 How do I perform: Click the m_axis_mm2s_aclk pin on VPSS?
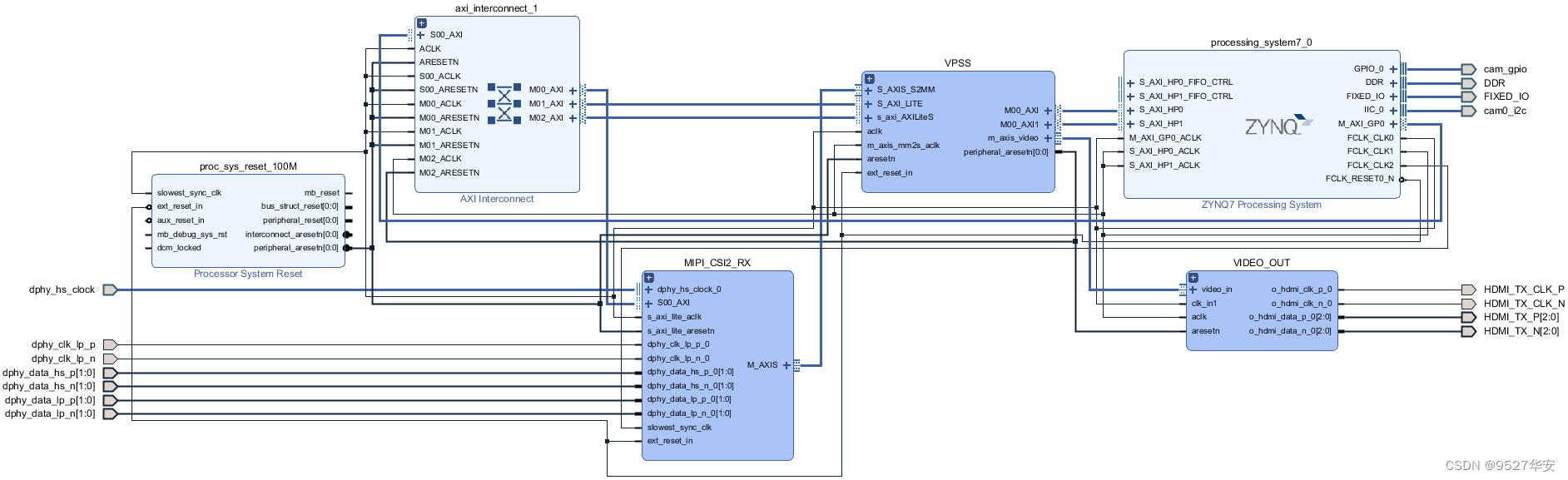pyautogui.click(x=903, y=146)
